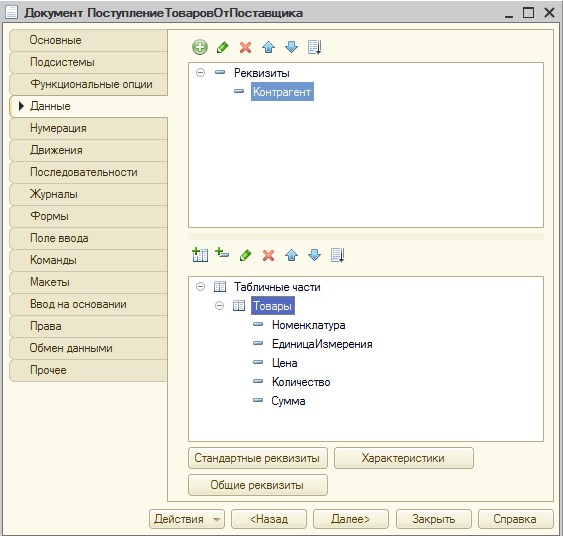This screenshot has width=563, height=536.
Task: Add attribute to tabular section icon
Action: tap(222, 253)
